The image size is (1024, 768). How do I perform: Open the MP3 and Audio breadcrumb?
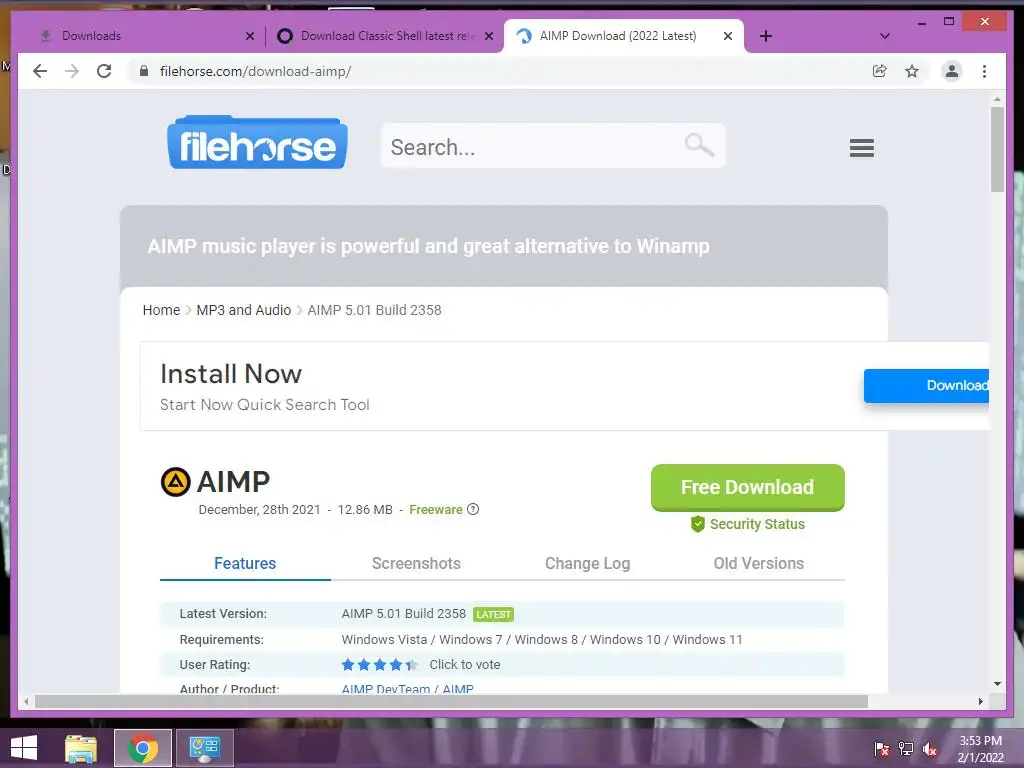(x=244, y=310)
